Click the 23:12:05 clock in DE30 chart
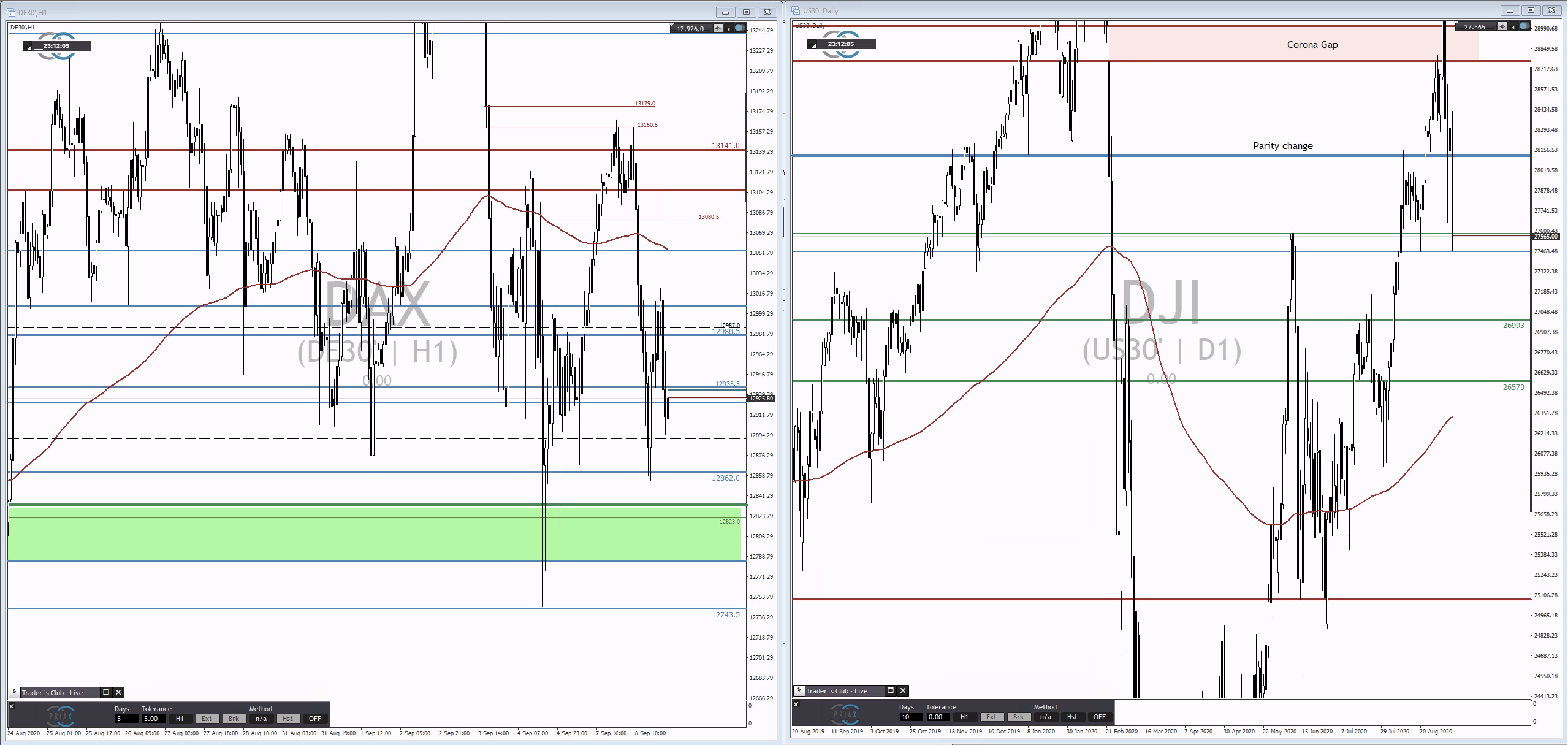Screen dimensions: 1568x745 click(x=57, y=46)
